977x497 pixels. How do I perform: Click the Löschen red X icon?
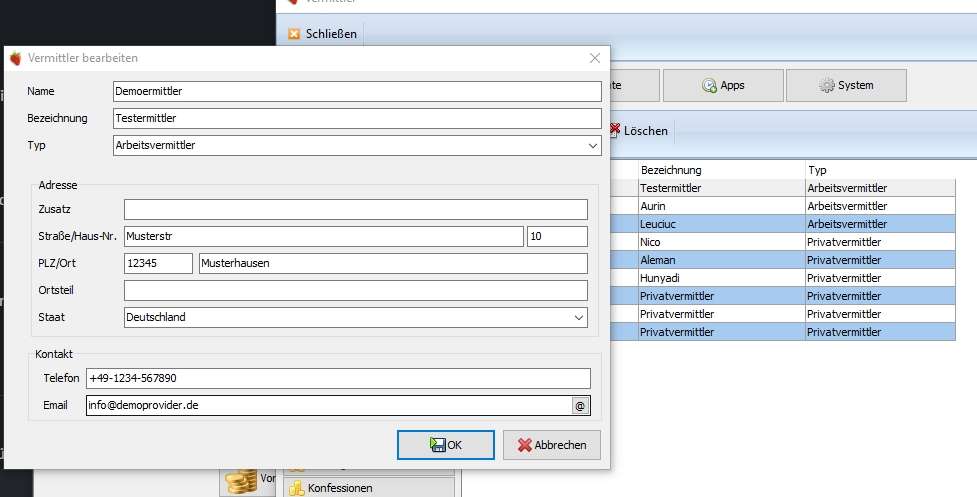pyautogui.click(x=615, y=130)
